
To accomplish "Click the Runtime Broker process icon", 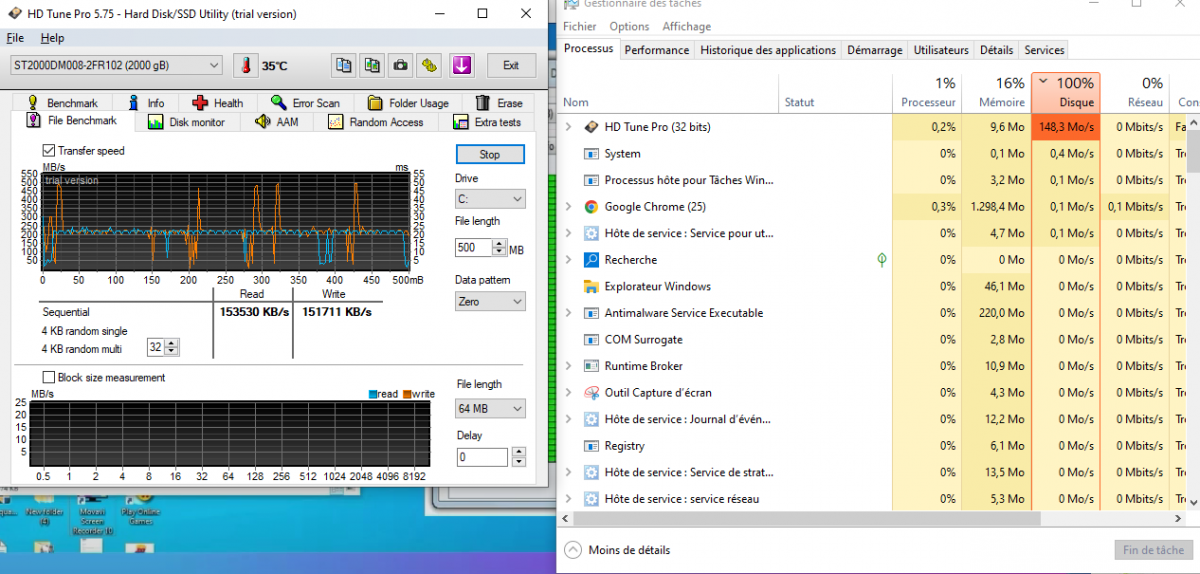I will click(590, 366).
